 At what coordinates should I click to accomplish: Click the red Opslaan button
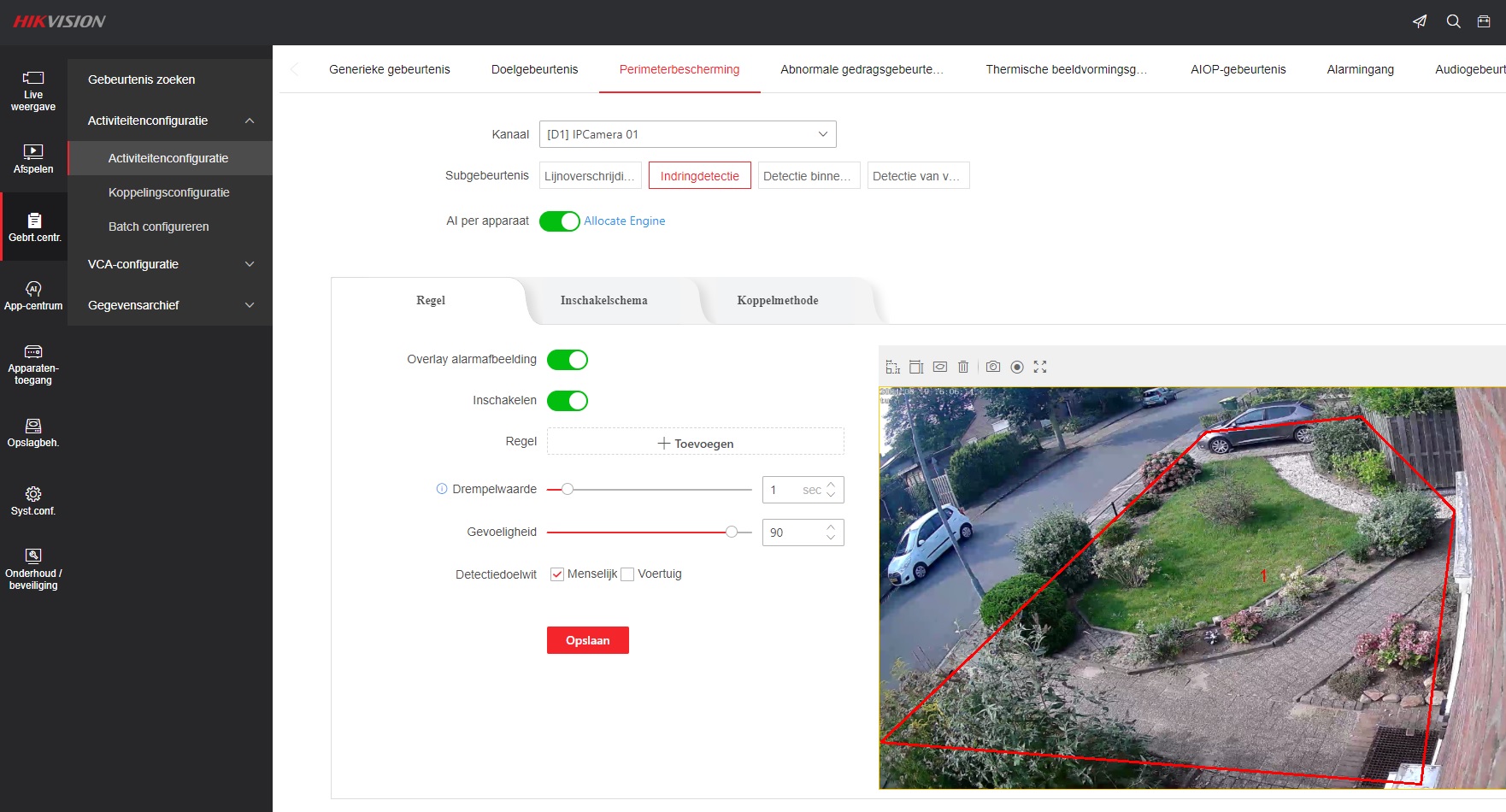[587, 640]
